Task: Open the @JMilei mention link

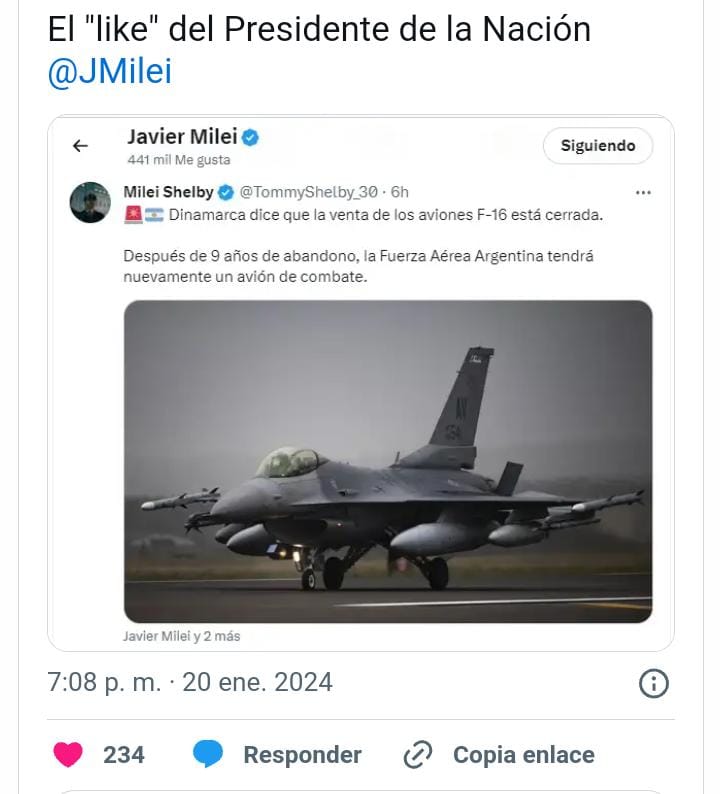Action: [109, 73]
